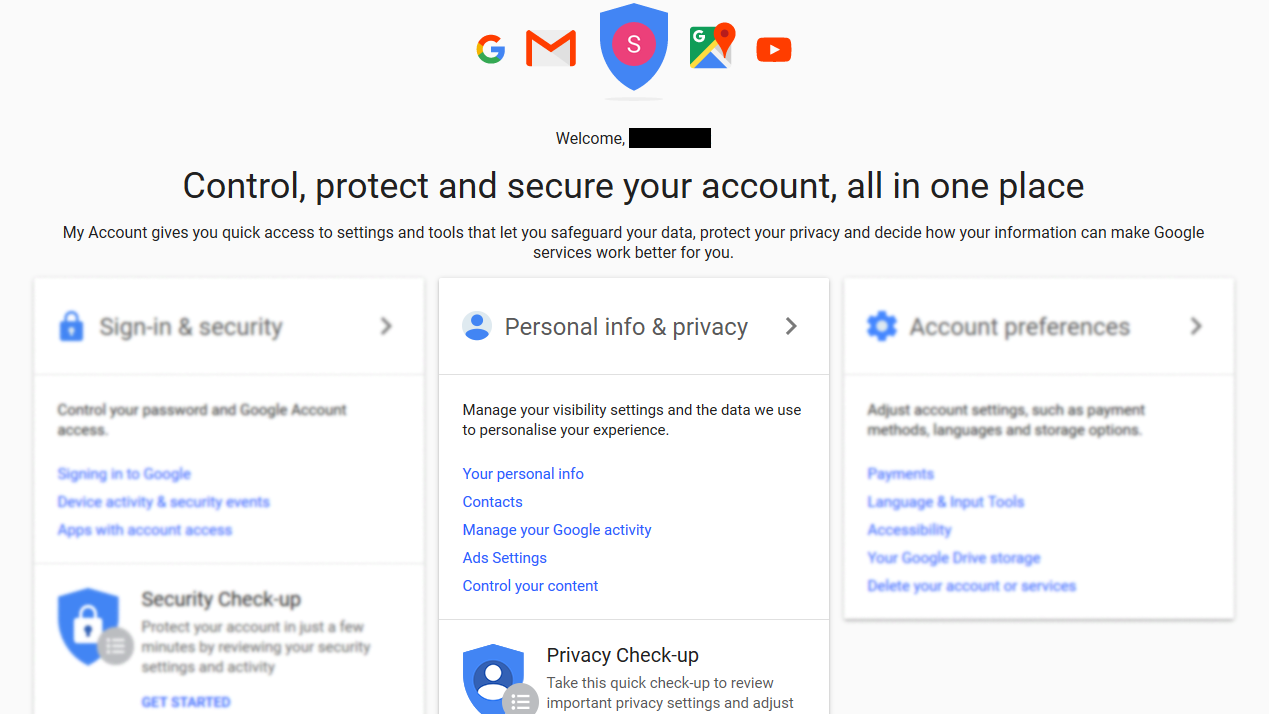
Task: Select Manage your Google activity link
Action: point(557,530)
